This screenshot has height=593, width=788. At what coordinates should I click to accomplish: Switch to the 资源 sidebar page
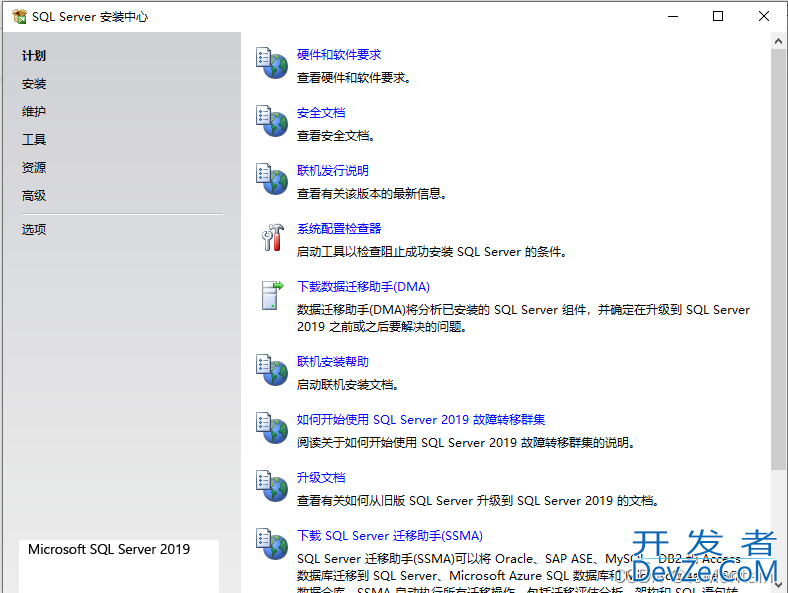tap(34, 167)
